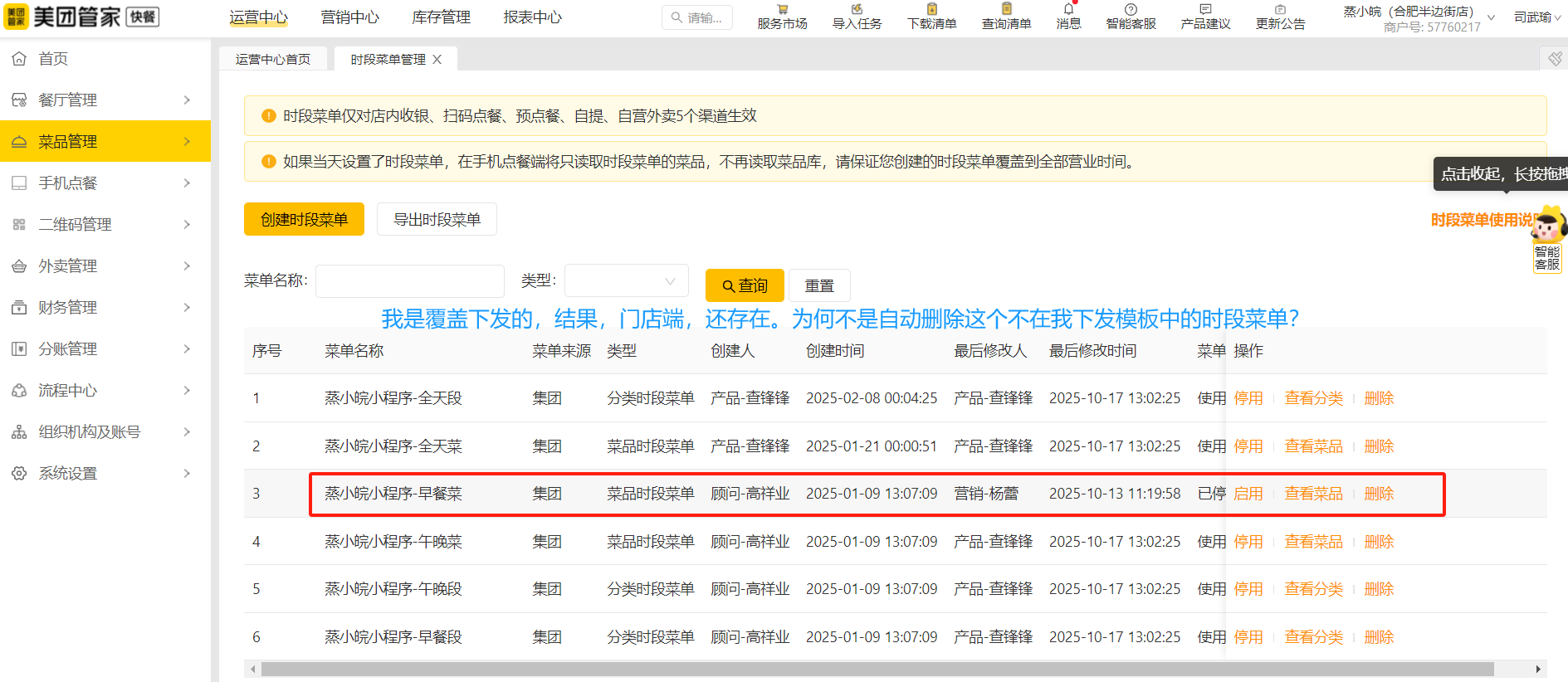Click the 创建时段菜单 button
This screenshot has width=1568, height=682.
point(304,219)
